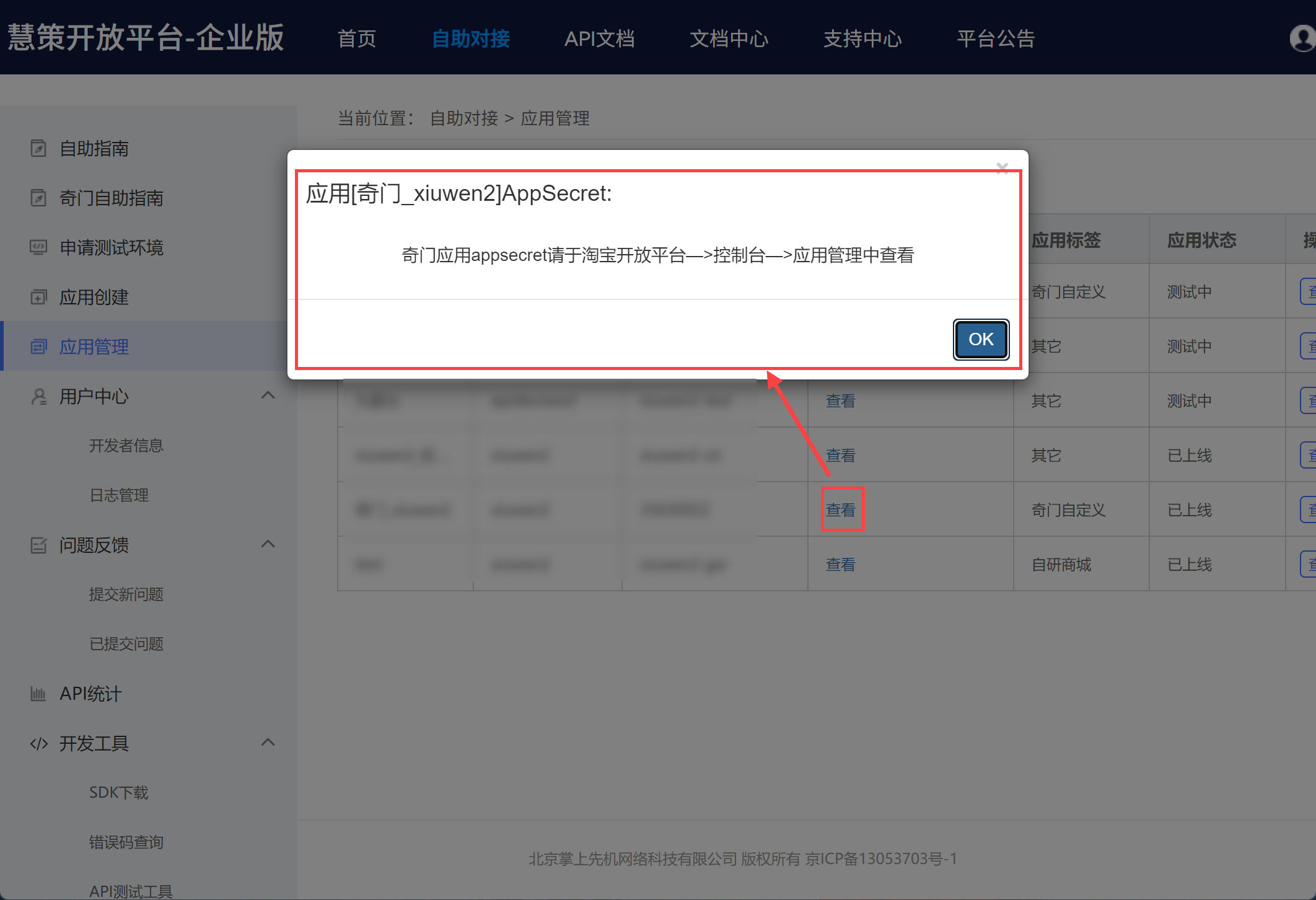Open 平台公告 in the top navigation
Image resolution: width=1316 pixels, height=900 pixels.
point(996,38)
